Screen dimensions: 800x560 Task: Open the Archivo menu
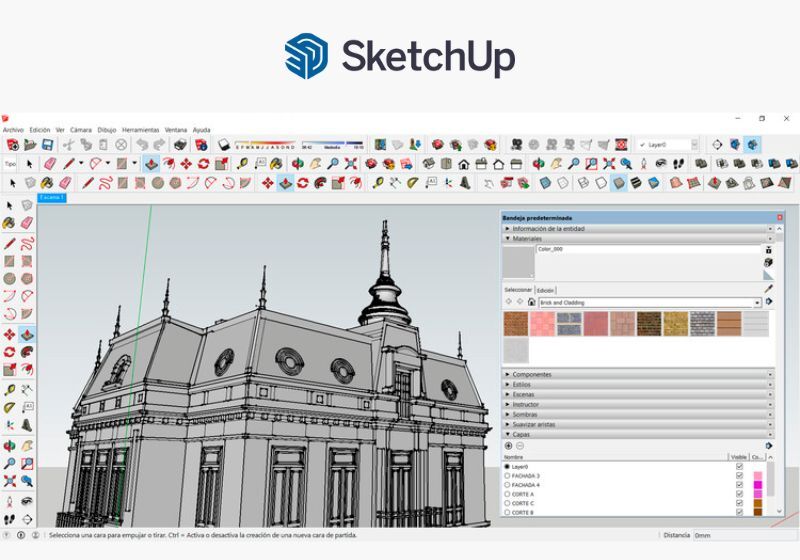point(13,130)
